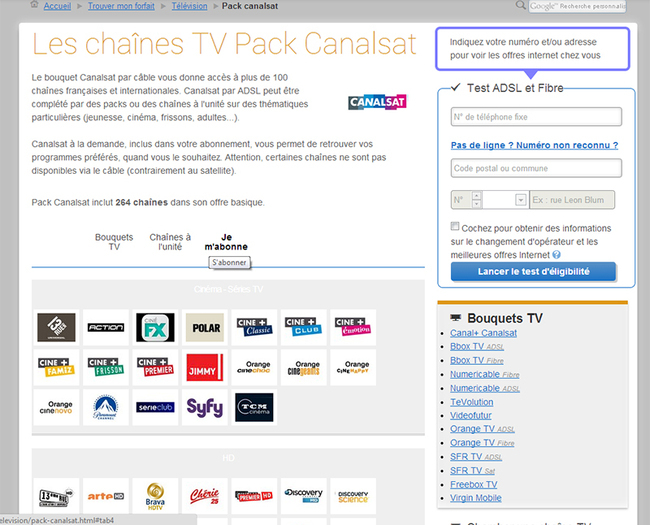Open the Bbox TV ADSL link
650x525 pixels.
tap(477, 346)
